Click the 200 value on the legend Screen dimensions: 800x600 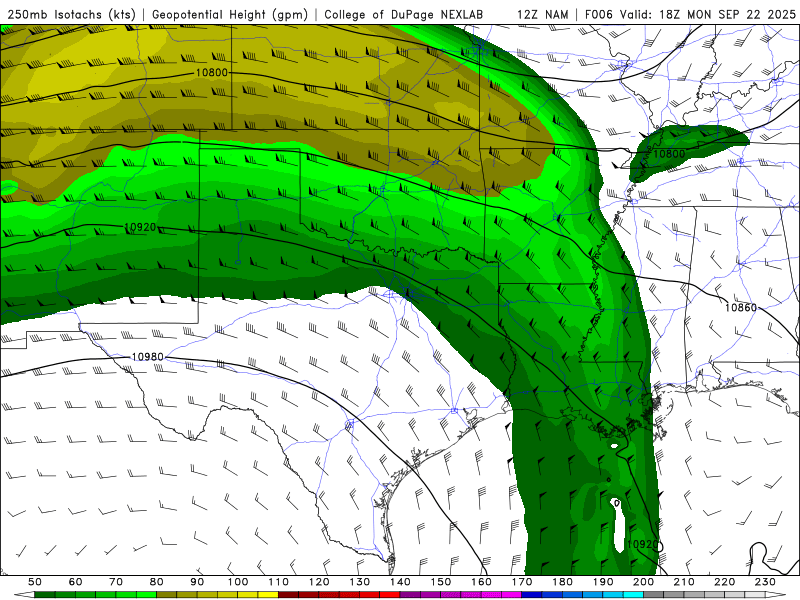643,582
